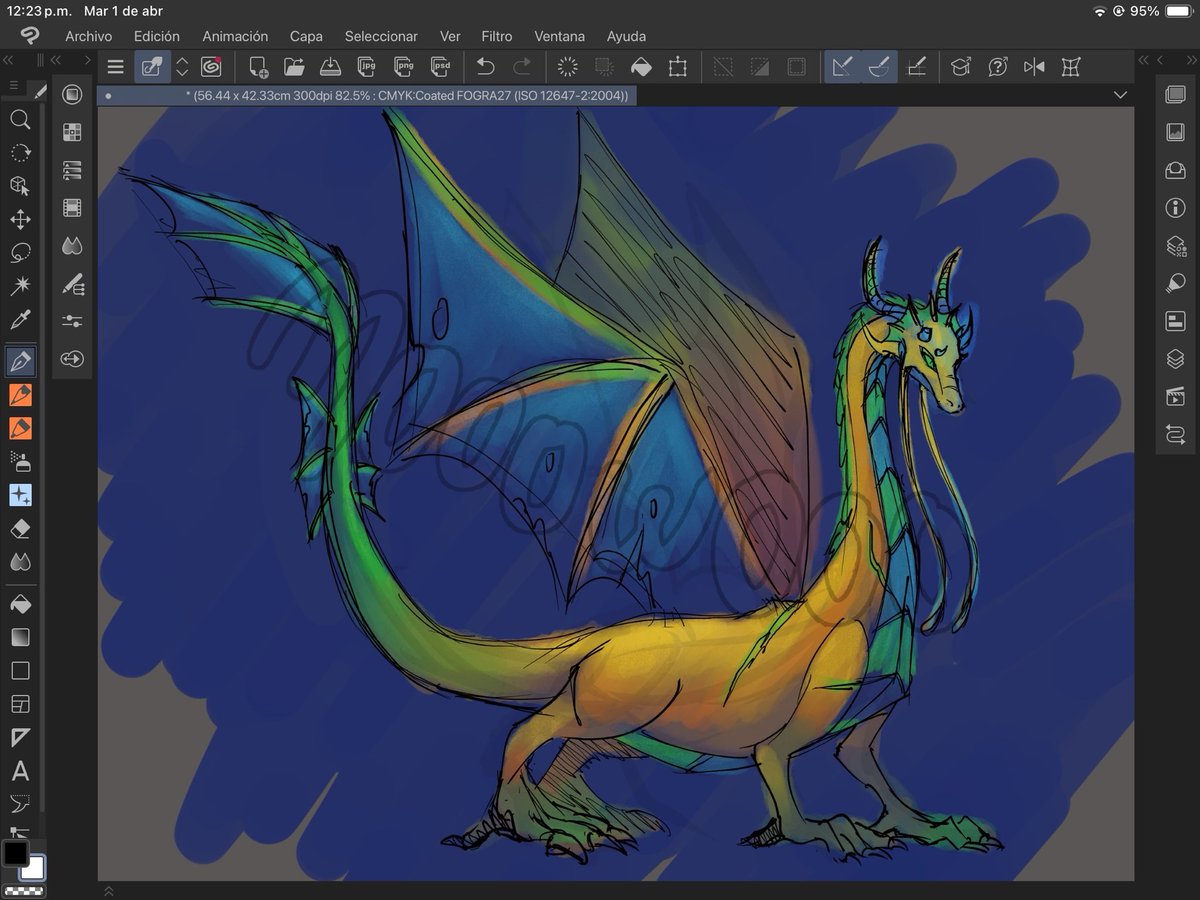Select the Pen tool
This screenshot has height=900, width=1200.
pos(20,360)
